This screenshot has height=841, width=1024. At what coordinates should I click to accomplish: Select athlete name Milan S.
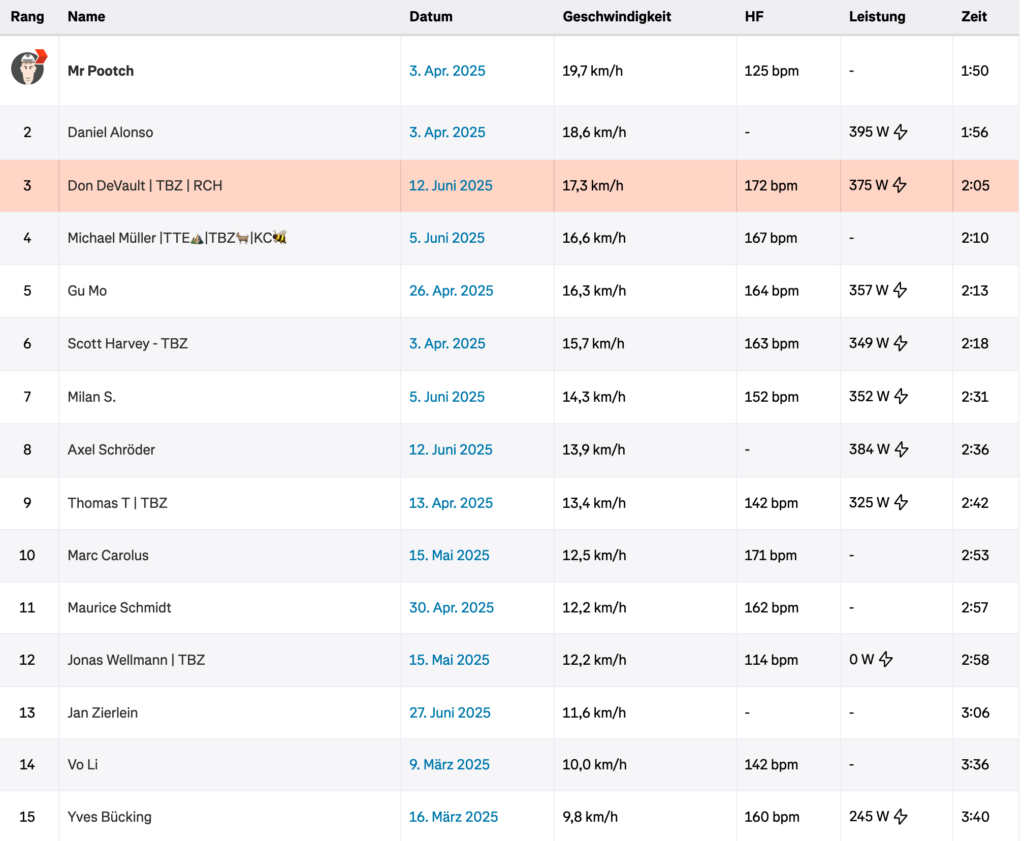pyautogui.click(x=91, y=396)
